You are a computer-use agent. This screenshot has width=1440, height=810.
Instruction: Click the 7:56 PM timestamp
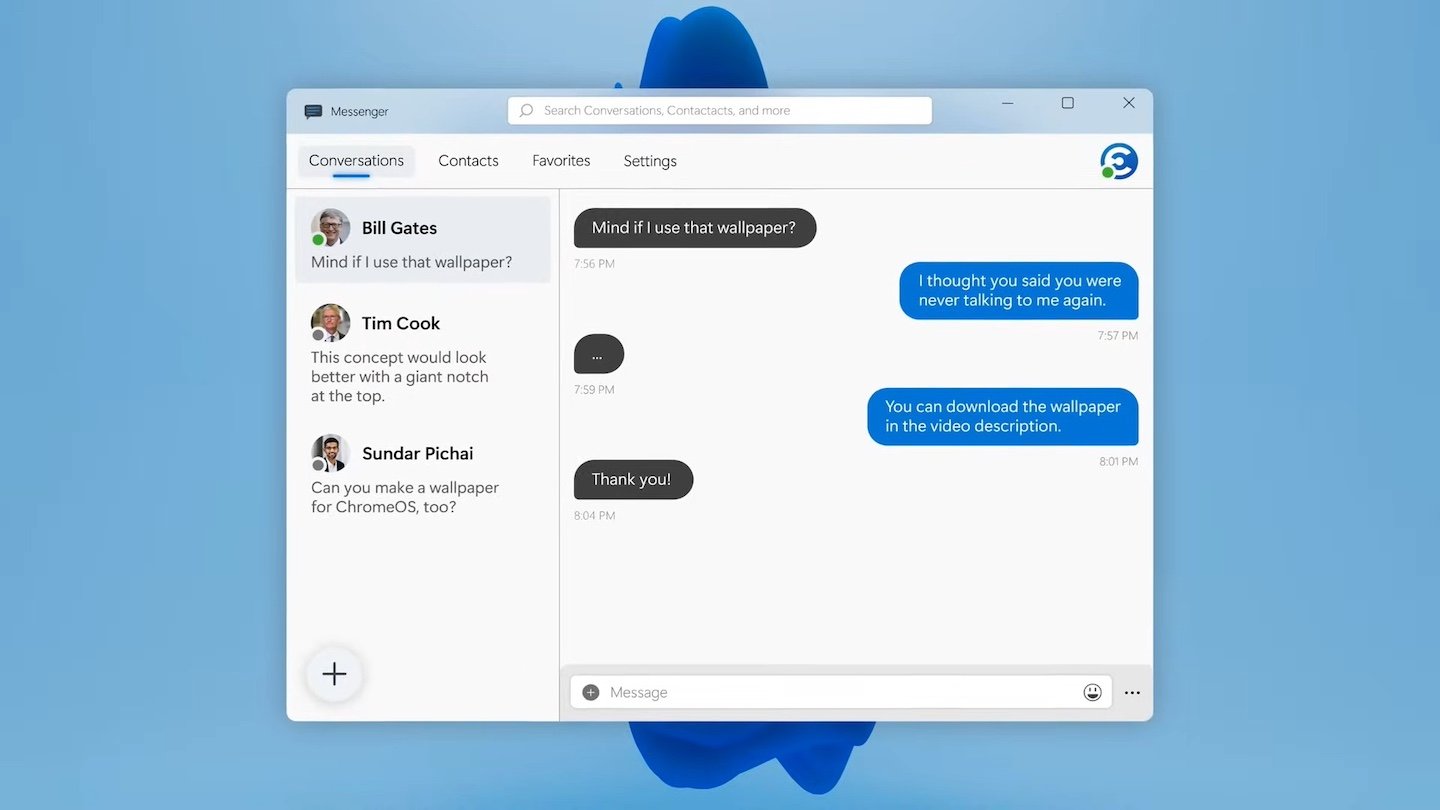(x=594, y=264)
